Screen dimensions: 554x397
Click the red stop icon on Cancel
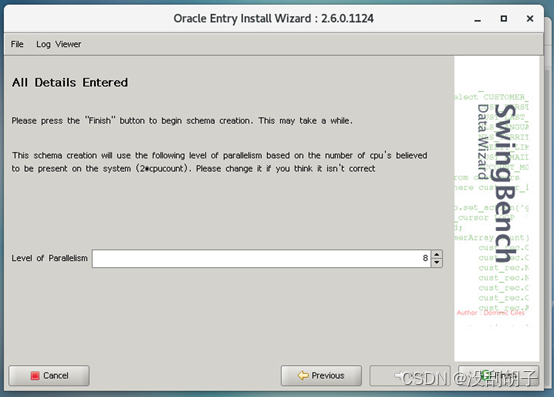coord(35,375)
